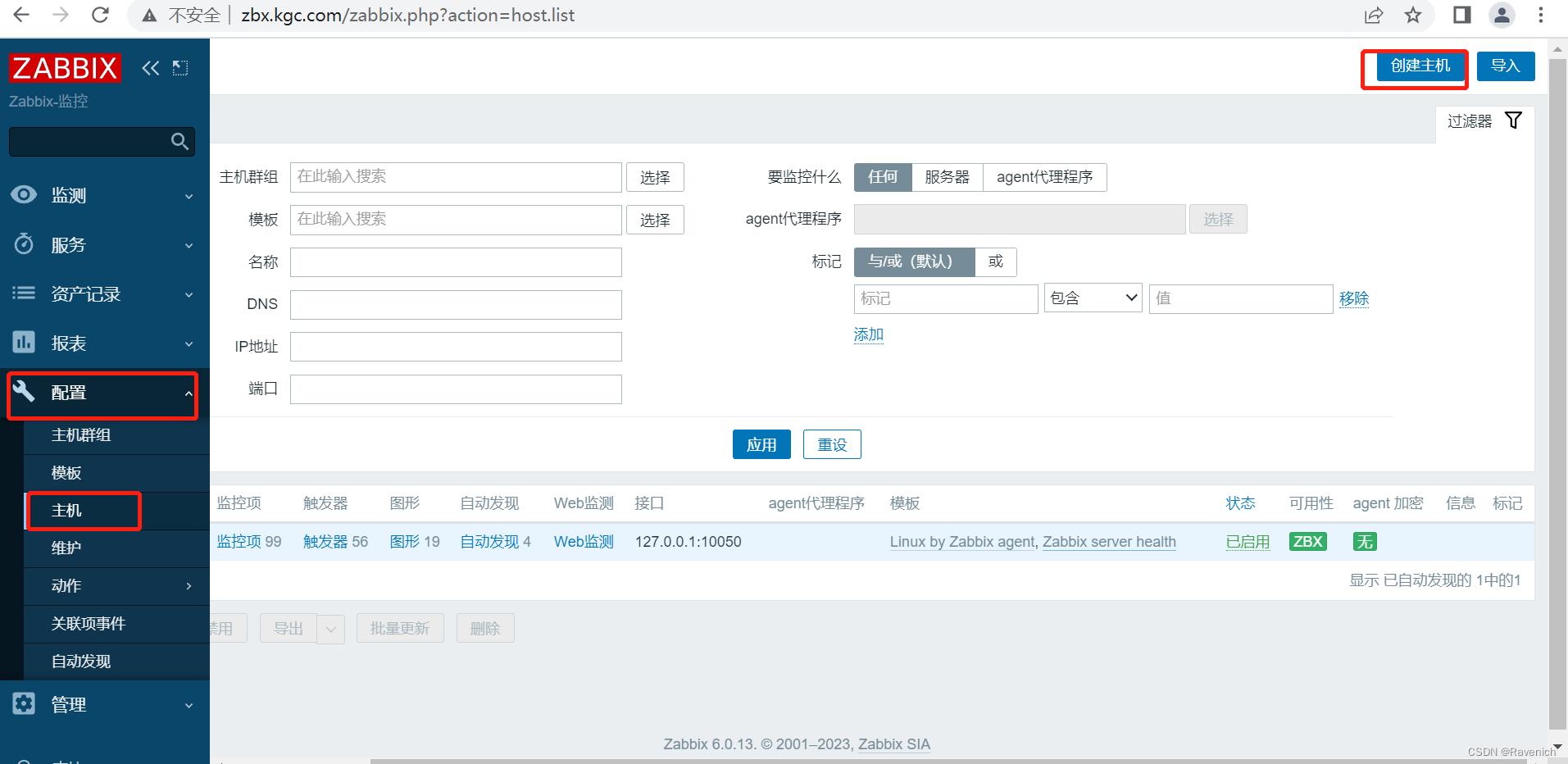Click the sidebar search magnifier icon

point(180,142)
